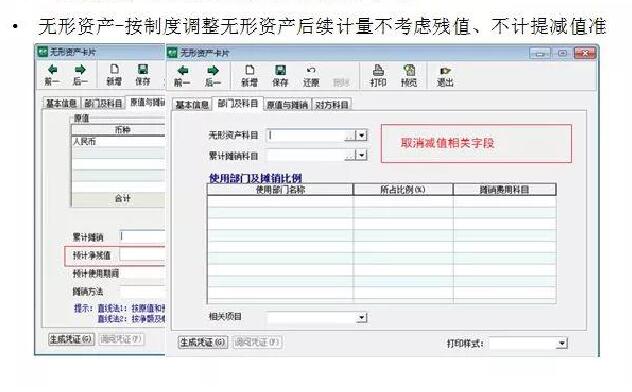Click 累计摊销 input field in back window
Screen dimensions: 632x392
point(143,237)
